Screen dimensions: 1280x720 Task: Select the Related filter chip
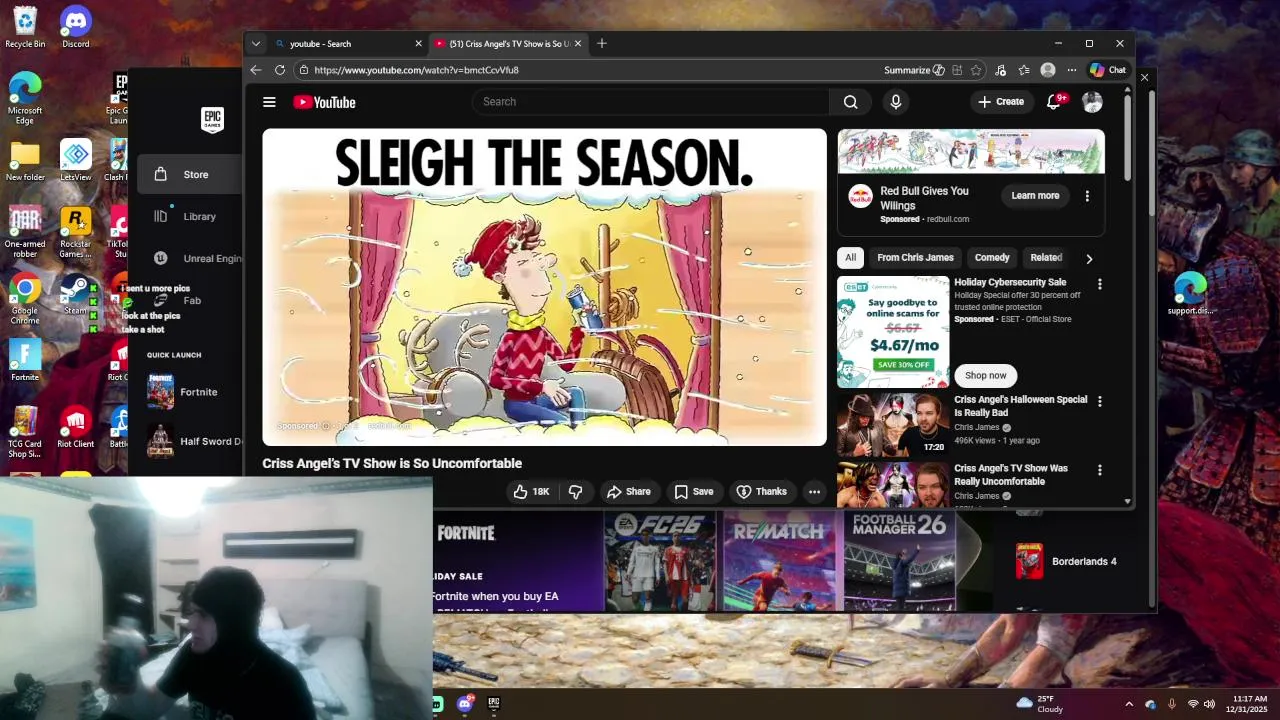tap(1046, 257)
